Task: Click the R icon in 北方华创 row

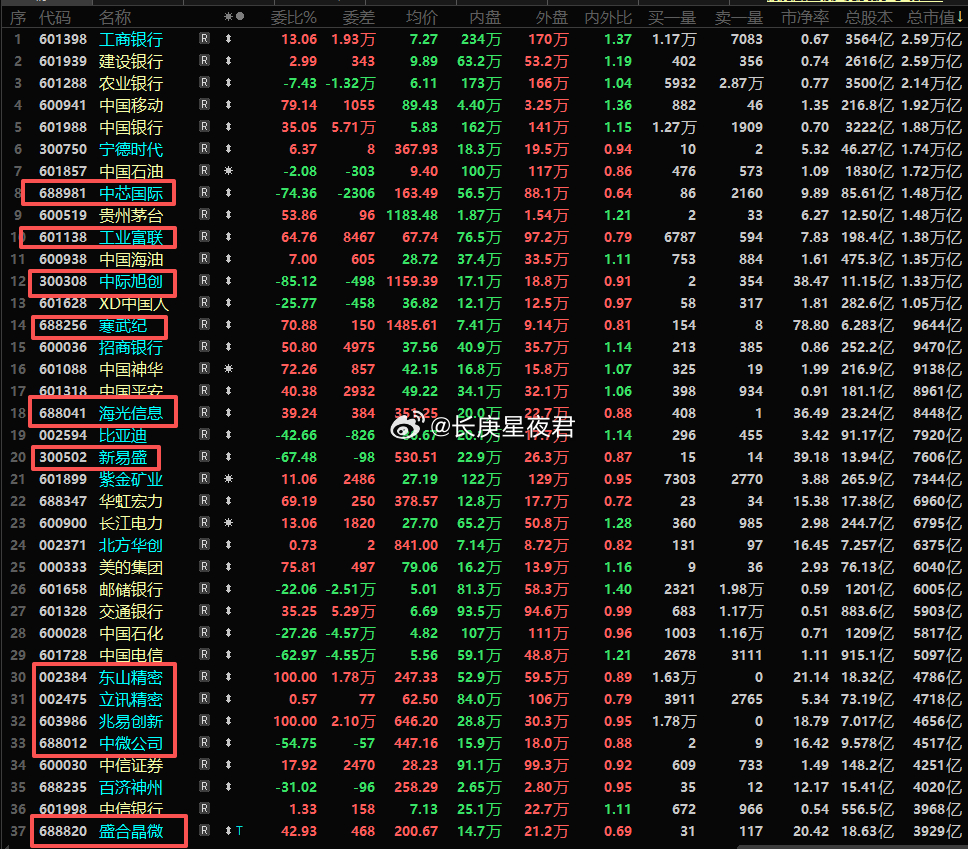Action: pos(204,545)
